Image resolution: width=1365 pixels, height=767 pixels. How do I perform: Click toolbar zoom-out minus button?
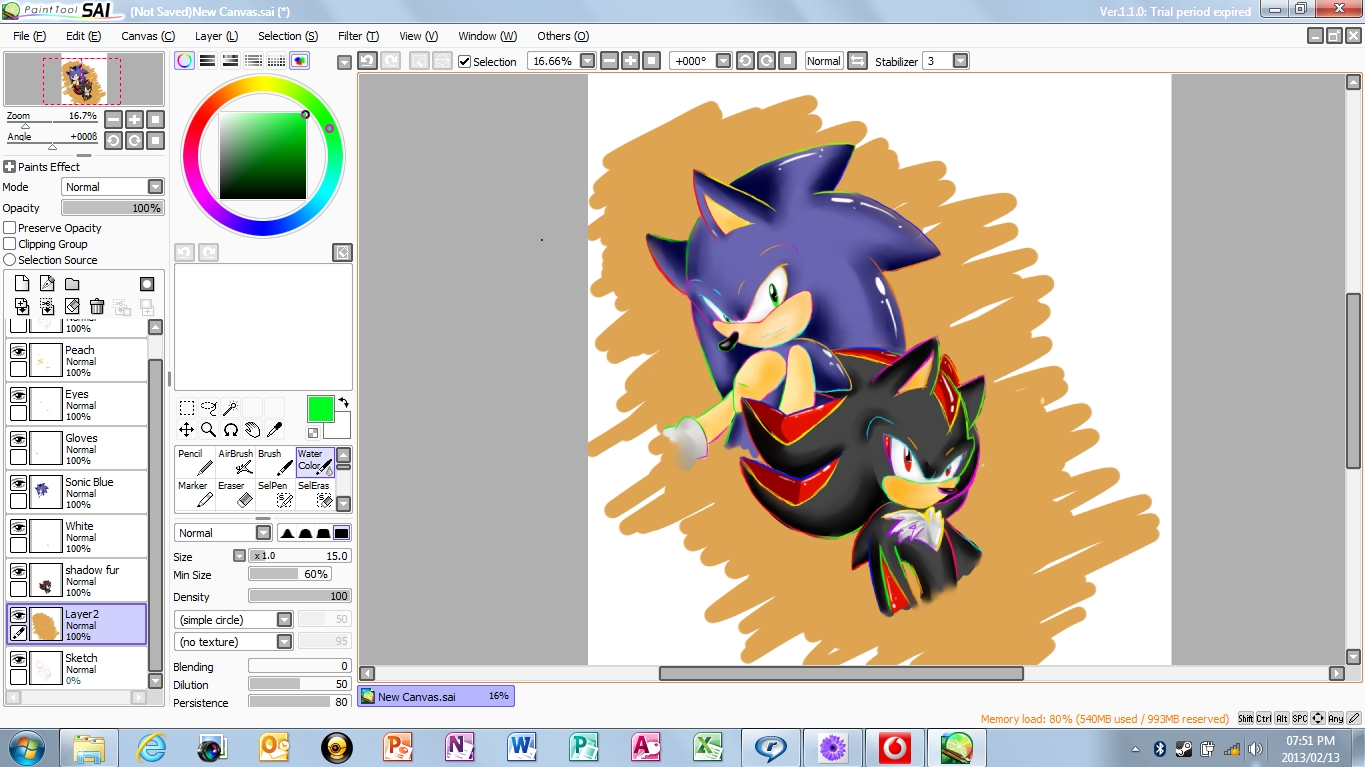[609, 61]
